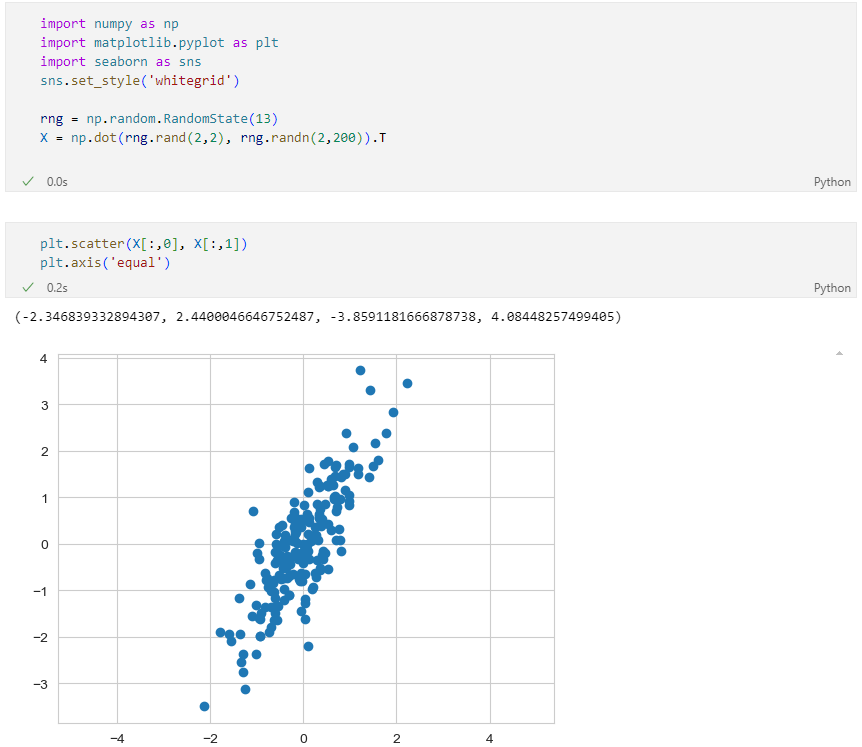Screen dimensions: 862x747
Task: Click the 0.2s execution time text
Action: point(57,288)
